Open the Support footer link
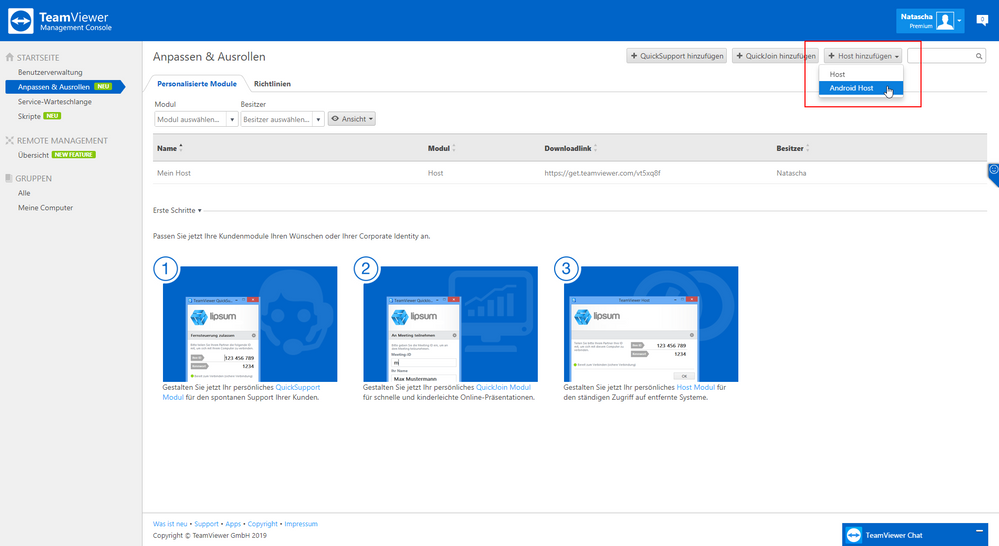The width and height of the screenshot is (999, 546). [x=206, y=524]
